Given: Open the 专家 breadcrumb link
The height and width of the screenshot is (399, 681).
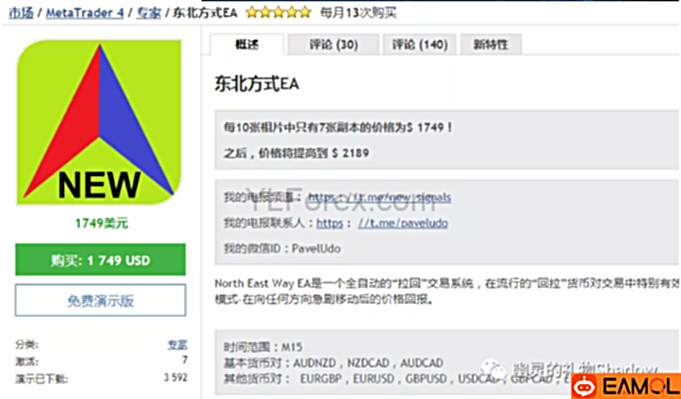Looking at the screenshot, I should (149, 13).
